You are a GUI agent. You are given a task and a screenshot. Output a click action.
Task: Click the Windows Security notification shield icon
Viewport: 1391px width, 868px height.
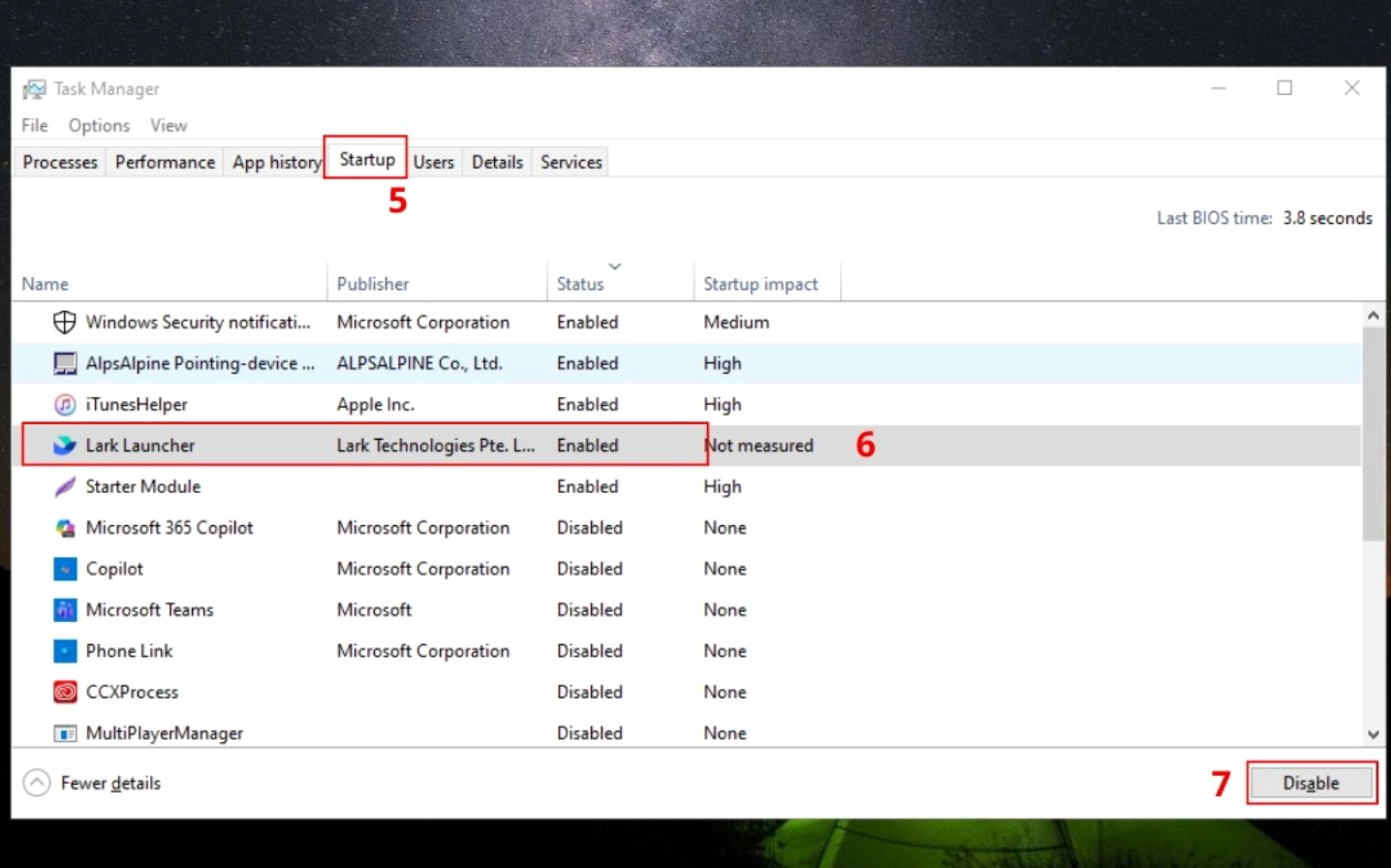click(64, 322)
